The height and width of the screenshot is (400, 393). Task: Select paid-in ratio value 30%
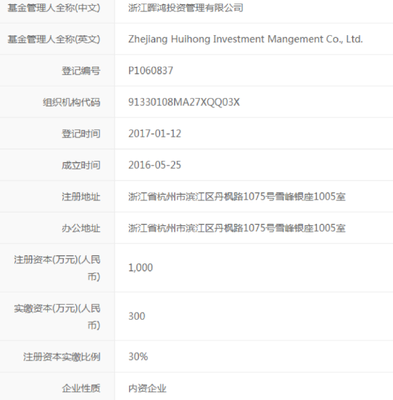(x=138, y=357)
